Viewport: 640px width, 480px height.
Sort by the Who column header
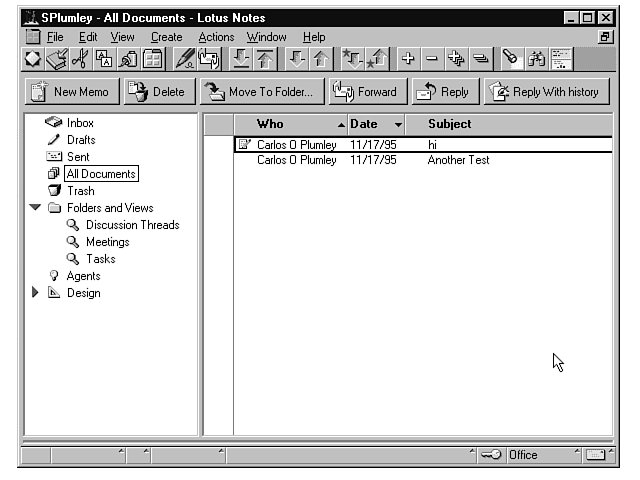pyautogui.click(x=270, y=124)
